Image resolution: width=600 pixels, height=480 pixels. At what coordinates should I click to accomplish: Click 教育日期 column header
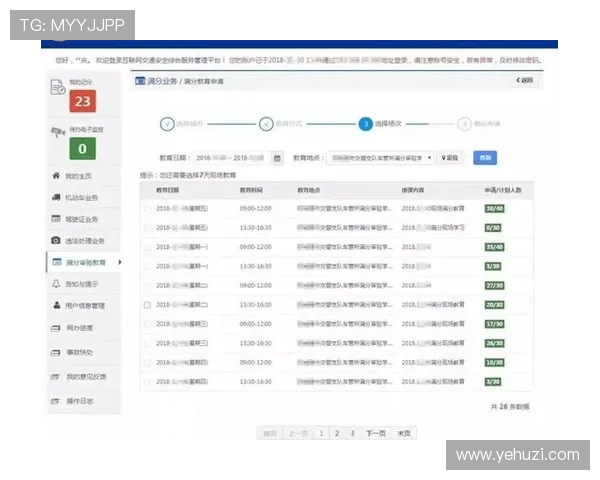pos(168,190)
